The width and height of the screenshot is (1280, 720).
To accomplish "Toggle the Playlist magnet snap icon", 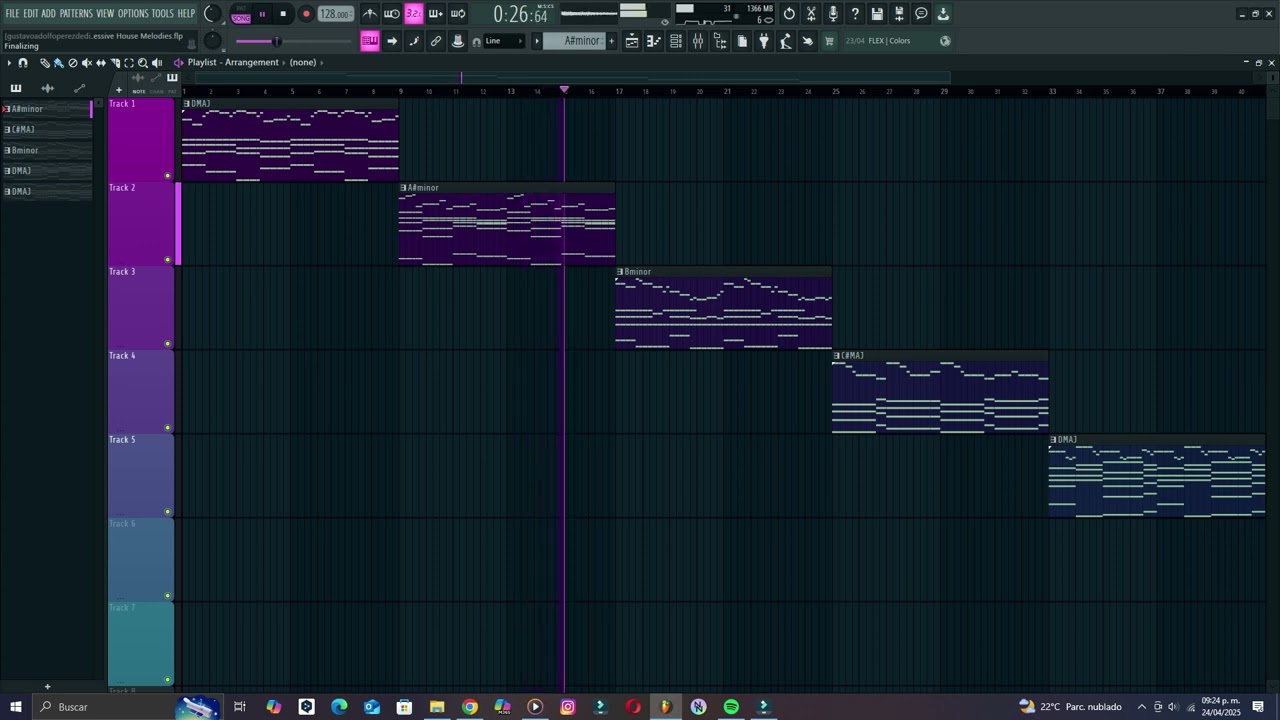I will (23, 63).
